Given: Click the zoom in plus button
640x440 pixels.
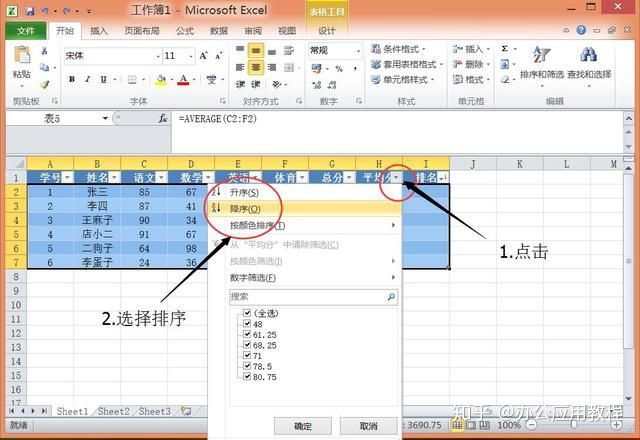Looking at the screenshot, I should coord(617,425).
